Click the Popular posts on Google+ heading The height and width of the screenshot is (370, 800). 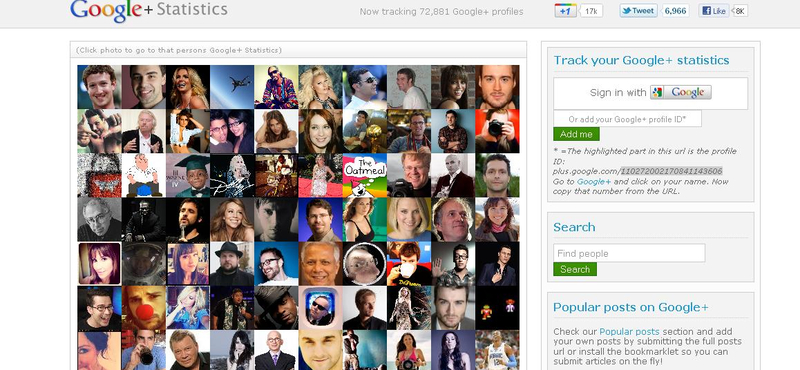pos(631,307)
